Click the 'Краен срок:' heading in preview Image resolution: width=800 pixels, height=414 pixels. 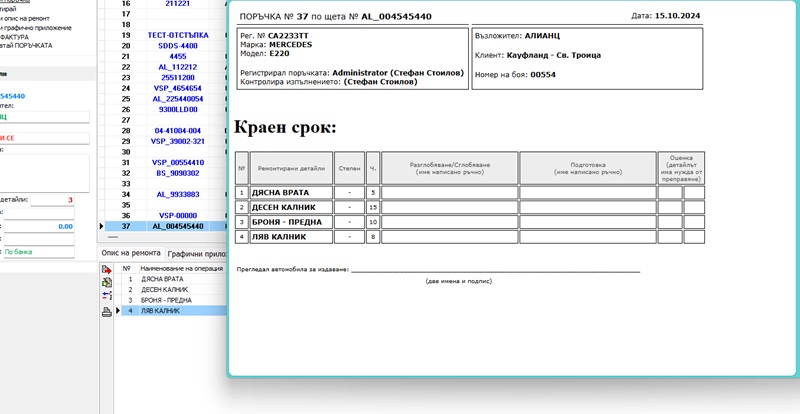tap(285, 127)
